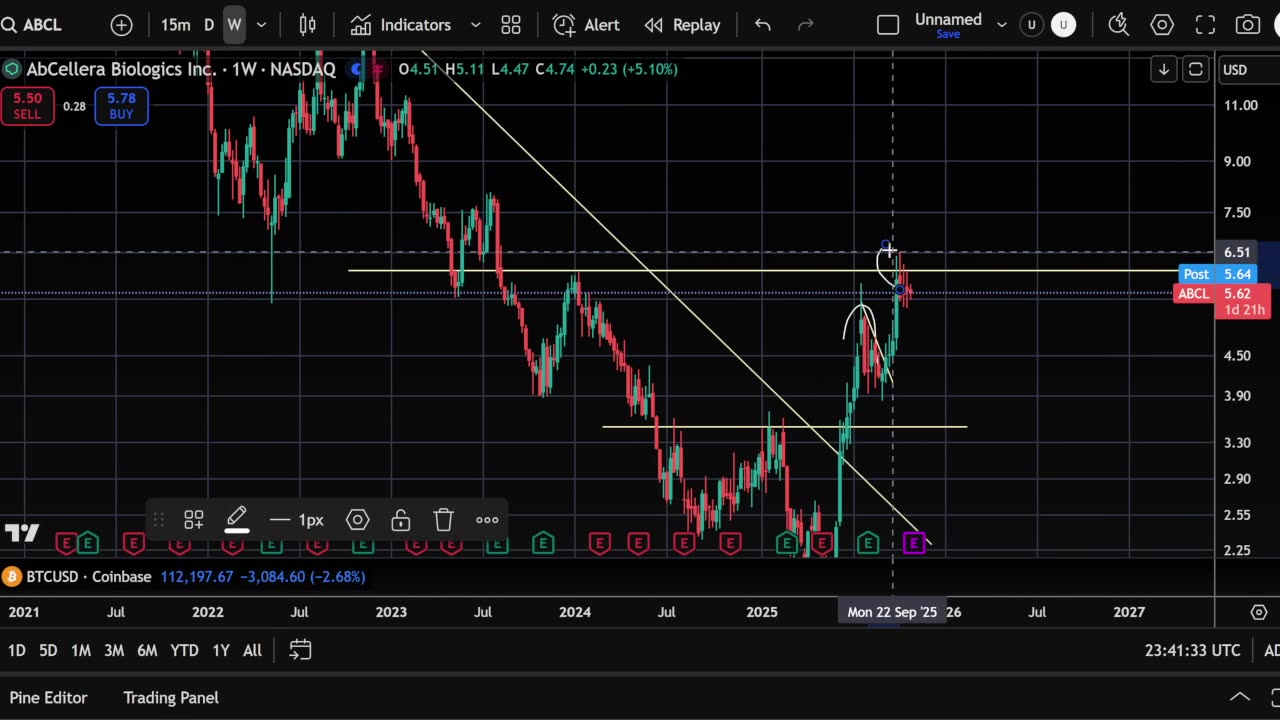
Task: Select the 5D date range
Action: (x=48, y=650)
